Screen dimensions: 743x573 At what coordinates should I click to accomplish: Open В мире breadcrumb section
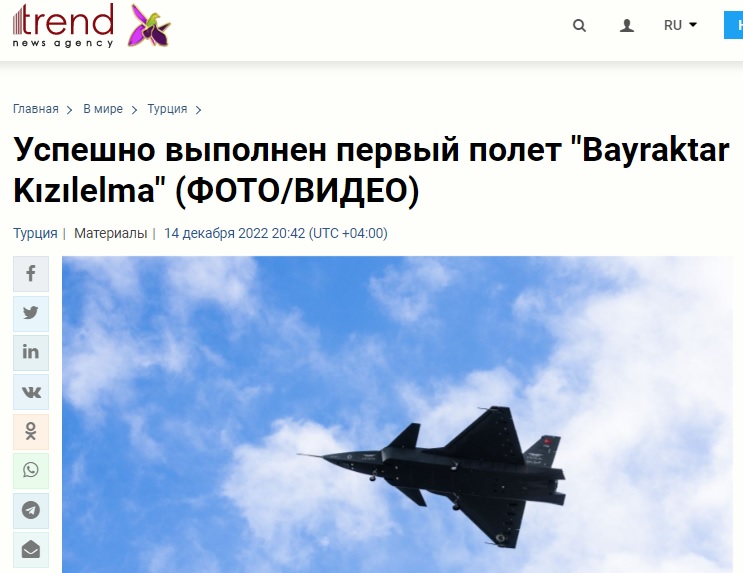pyautogui.click(x=103, y=109)
